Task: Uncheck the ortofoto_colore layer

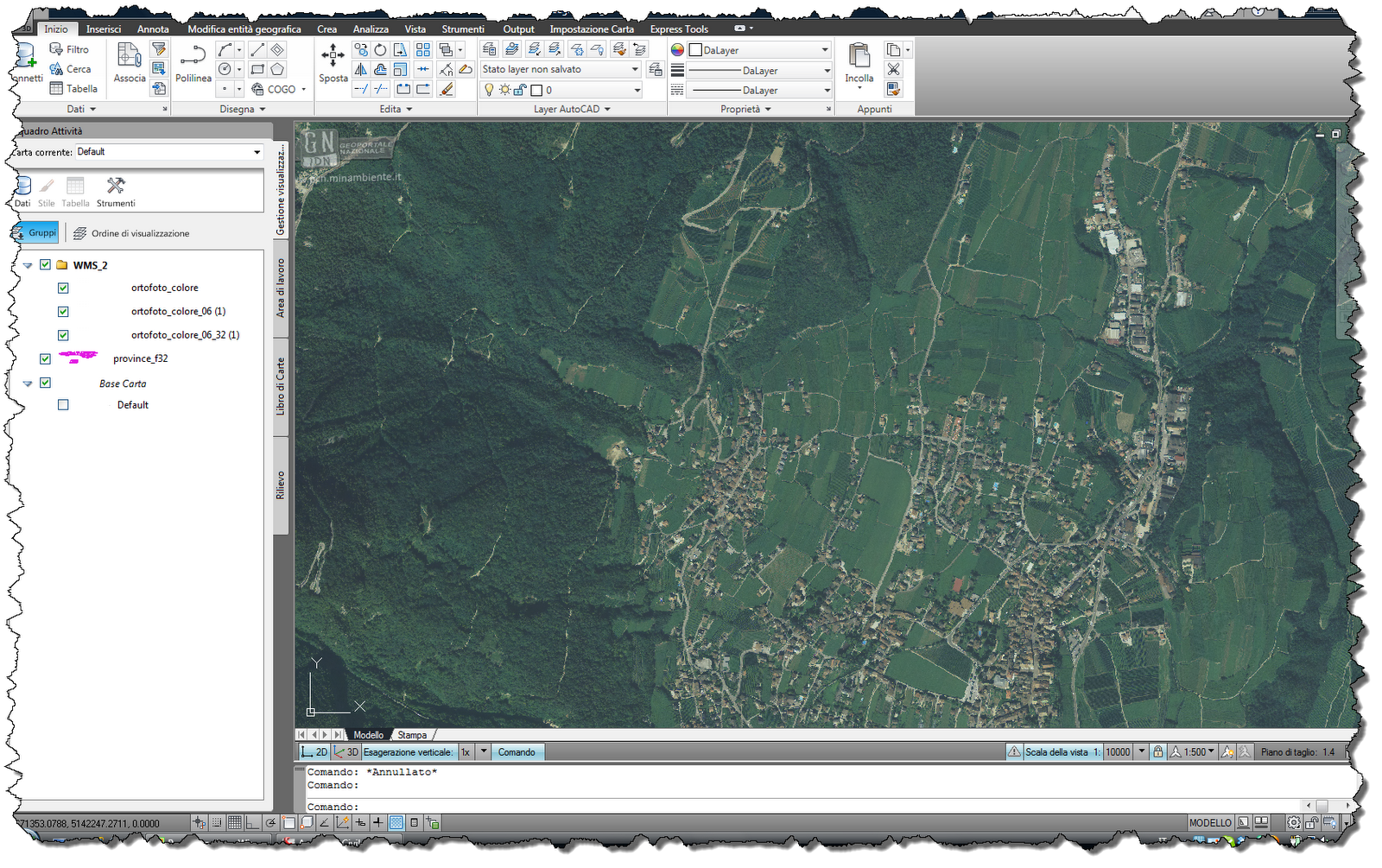Action: click(x=62, y=288)
